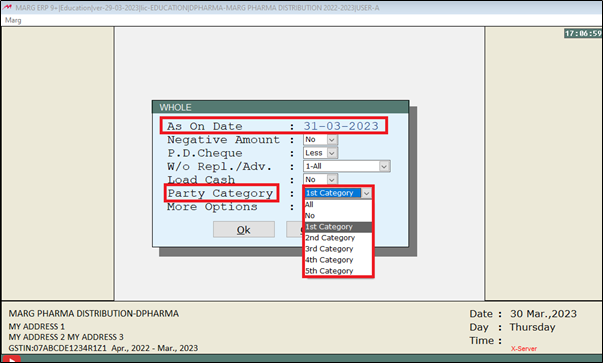Choose '3rd Category' list option

coord(338,249)
